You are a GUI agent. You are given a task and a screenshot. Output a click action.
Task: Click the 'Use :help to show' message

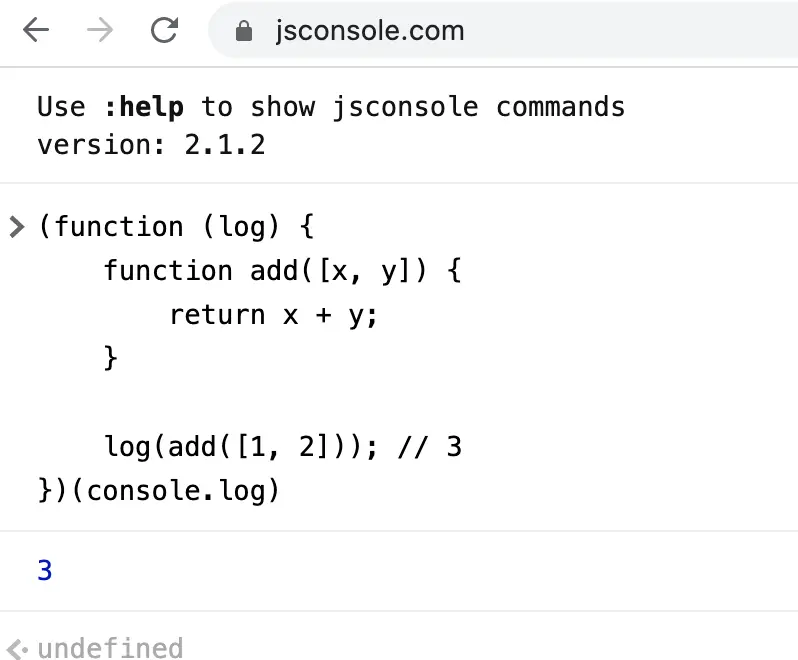(x=176, y=107)
